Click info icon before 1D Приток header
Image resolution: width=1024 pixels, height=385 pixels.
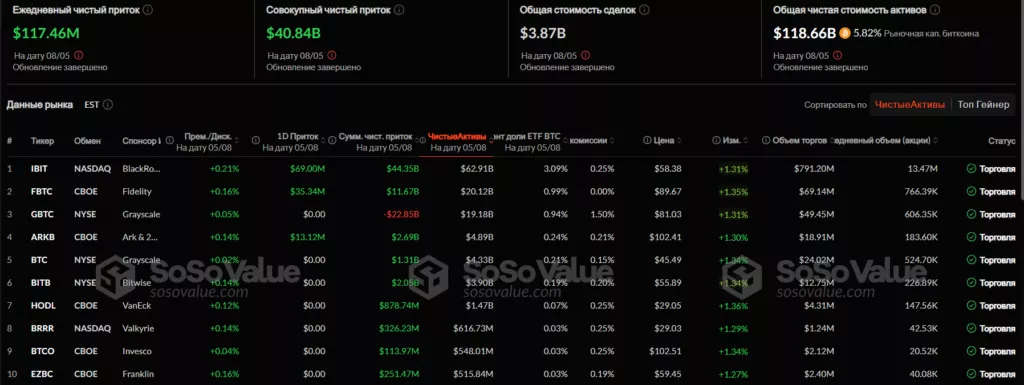(x=256, y=140)
